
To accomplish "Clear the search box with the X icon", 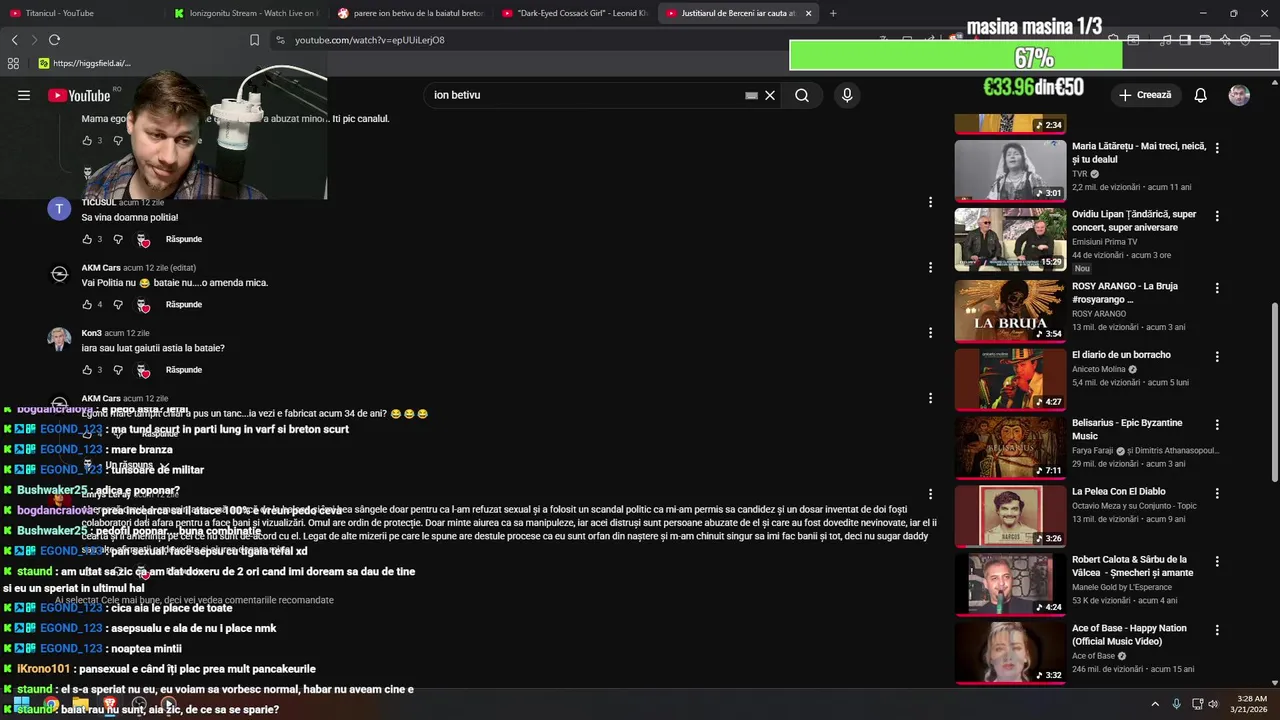I will coord(770,95).
